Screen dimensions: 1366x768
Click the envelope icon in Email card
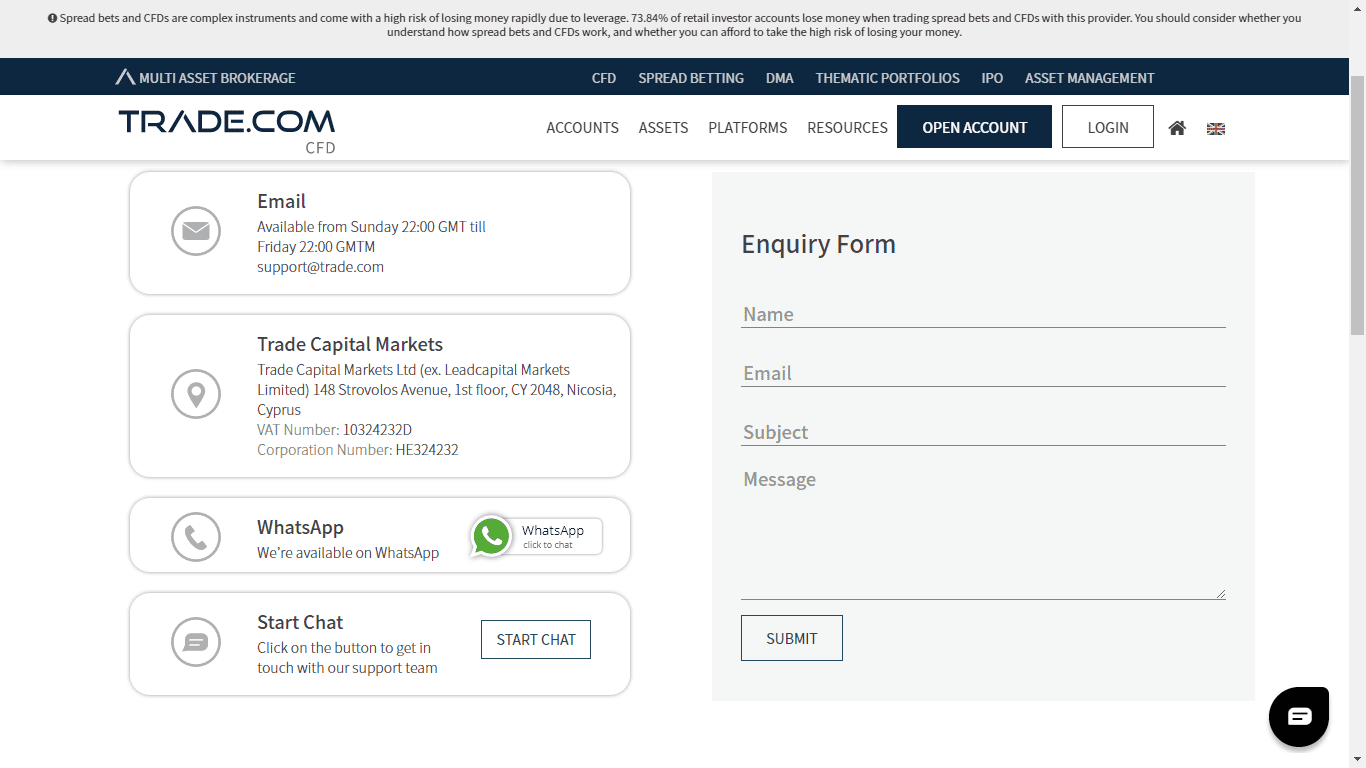pos(196,231)
